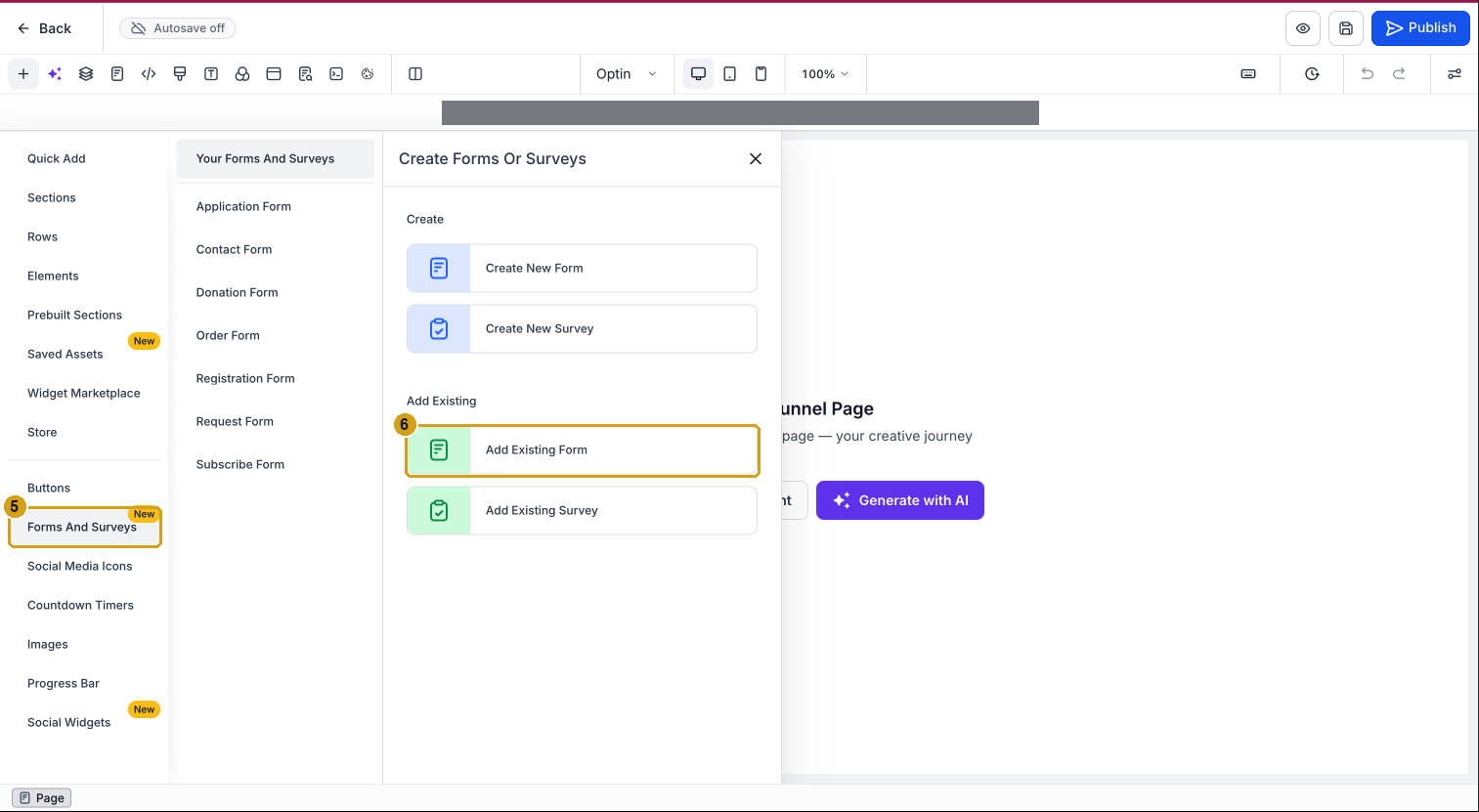The width and height of the screenshot is (1479, 812).
Task: Click the undo arrow
Action: pos(1368,74)
